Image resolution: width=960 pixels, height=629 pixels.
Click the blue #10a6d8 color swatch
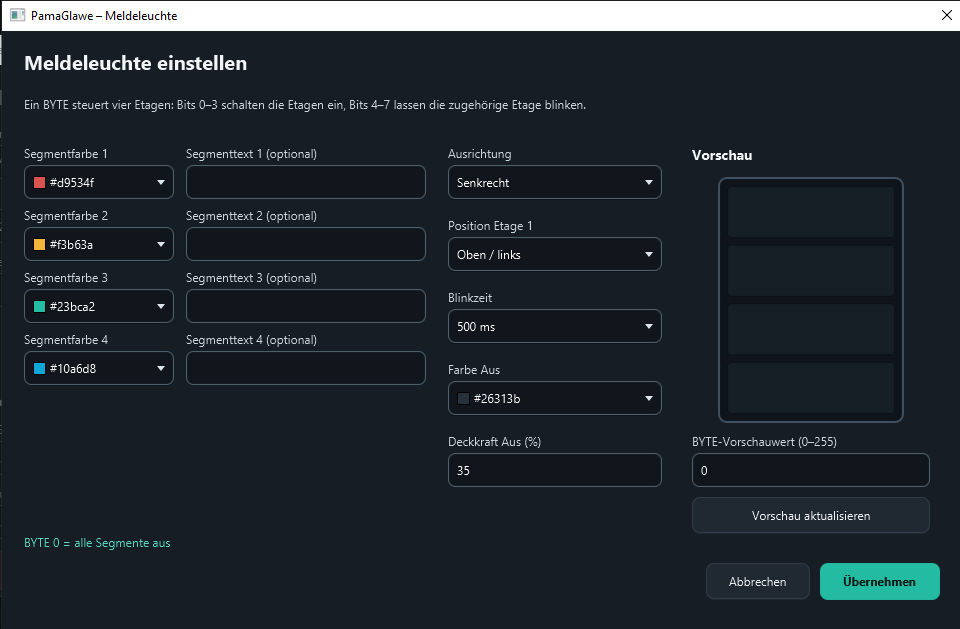click(39, 368)
